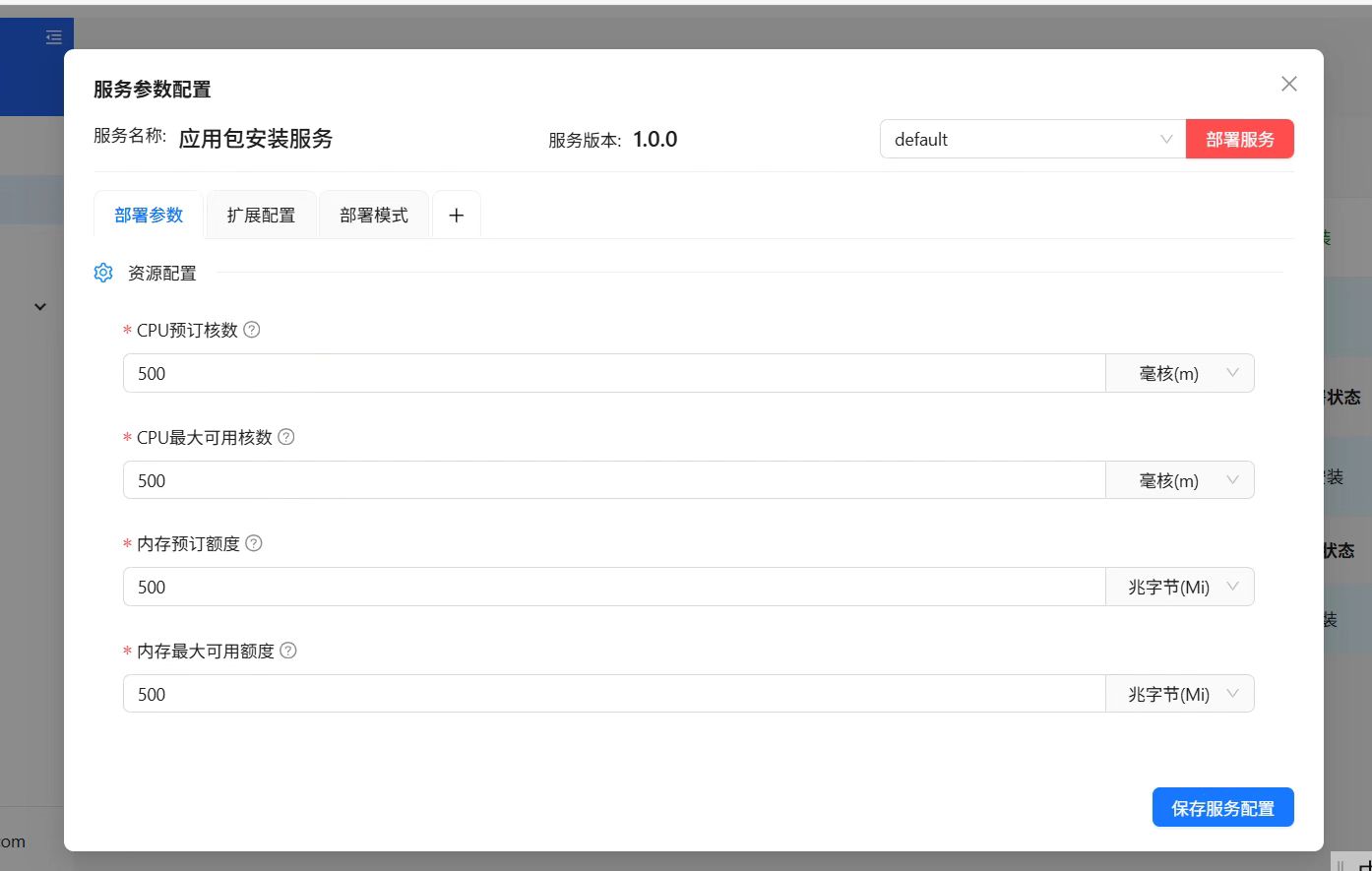Open unit dropdown for 内存最大可用额度
This screenshot has width=1372, height=871.
click(x=1180, y=694)
